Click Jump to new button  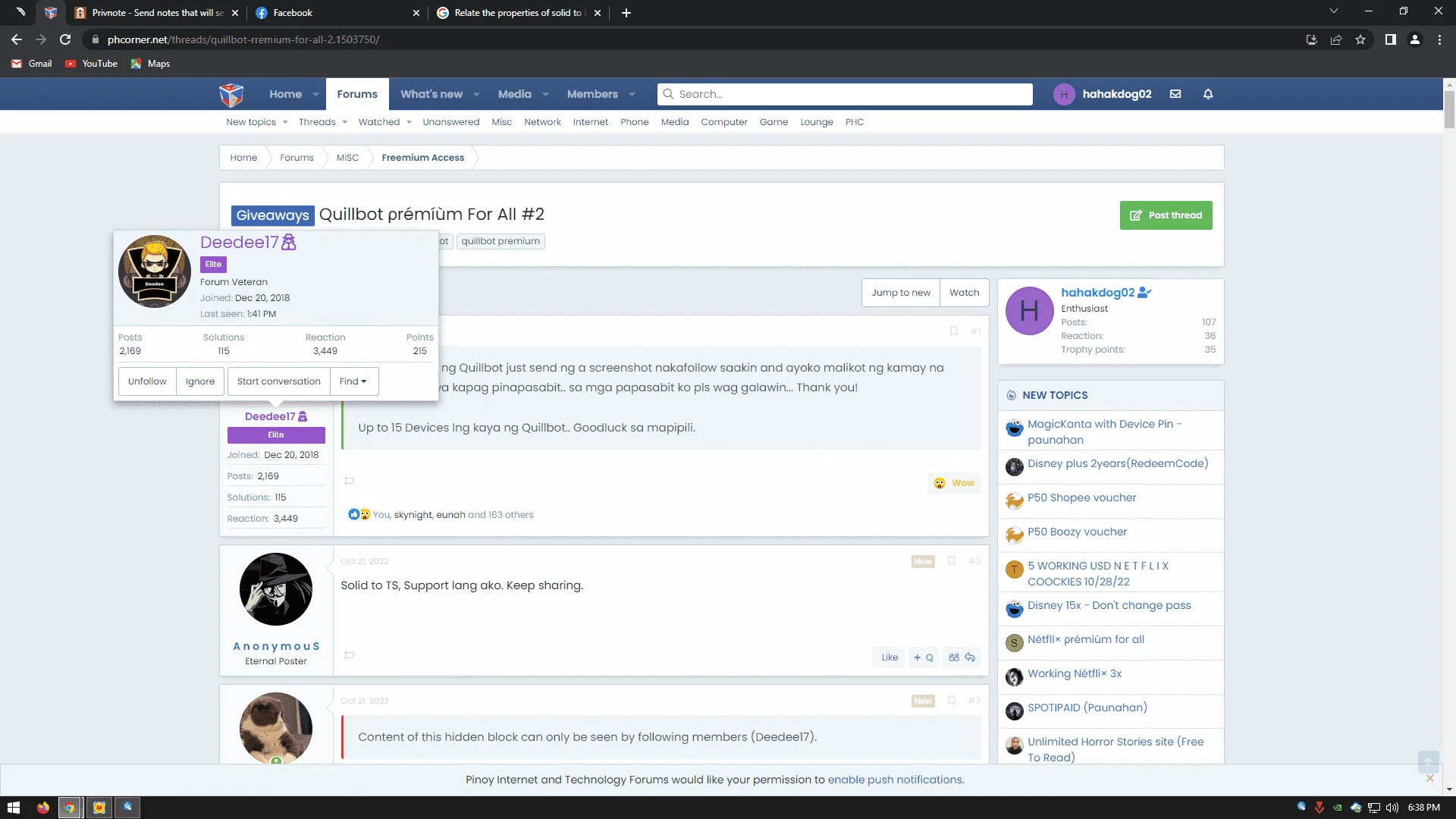click(901, 293)
